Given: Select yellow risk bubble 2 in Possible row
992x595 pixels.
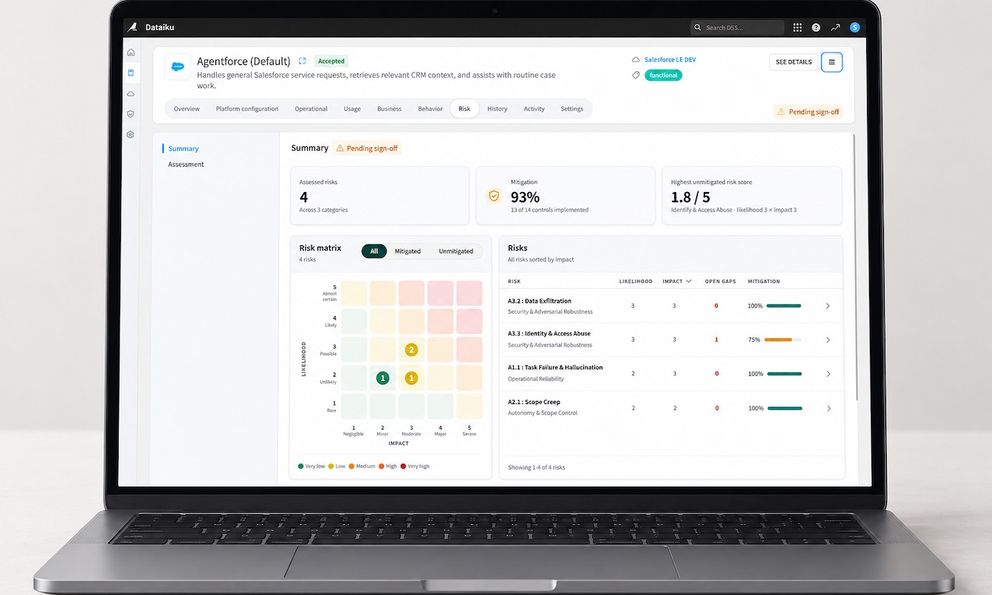Looking at the screenshot, I should [411, 349].
